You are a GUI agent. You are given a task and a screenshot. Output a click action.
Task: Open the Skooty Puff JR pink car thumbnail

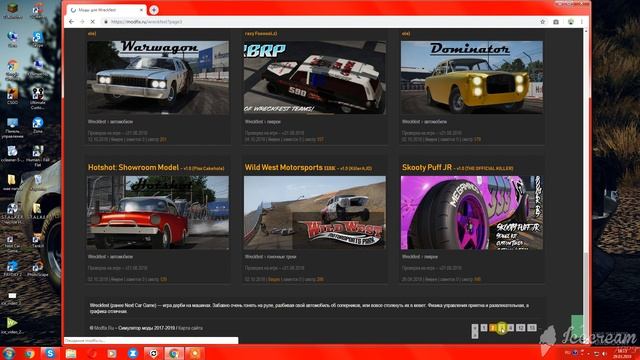472,213
